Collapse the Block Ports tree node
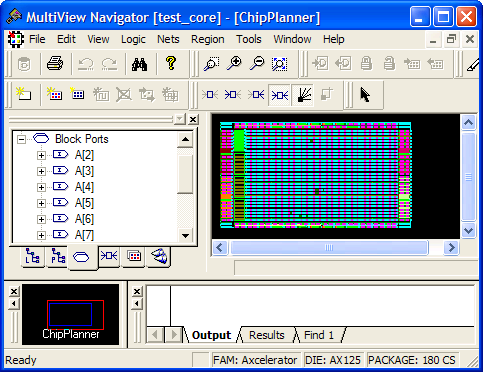 (21, 139)
